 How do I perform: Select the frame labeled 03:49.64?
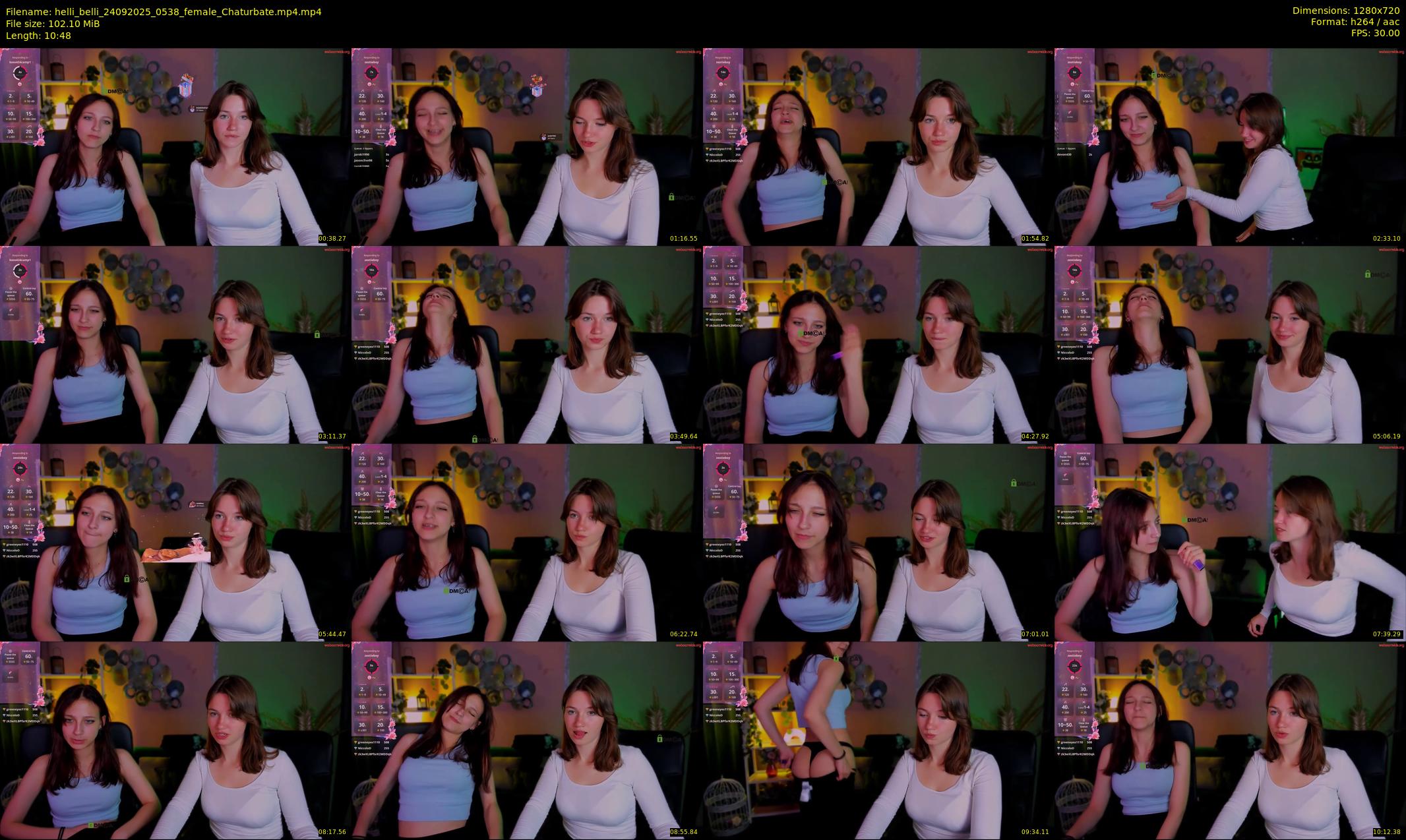[x=527, y=344]
